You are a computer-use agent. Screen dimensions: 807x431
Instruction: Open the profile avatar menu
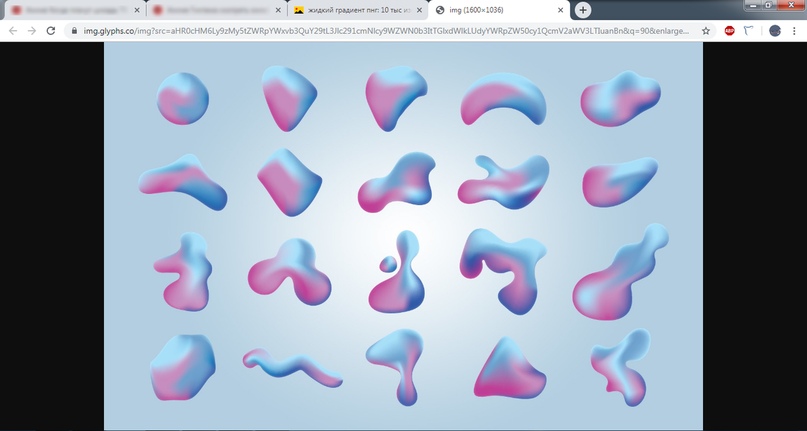775,31
